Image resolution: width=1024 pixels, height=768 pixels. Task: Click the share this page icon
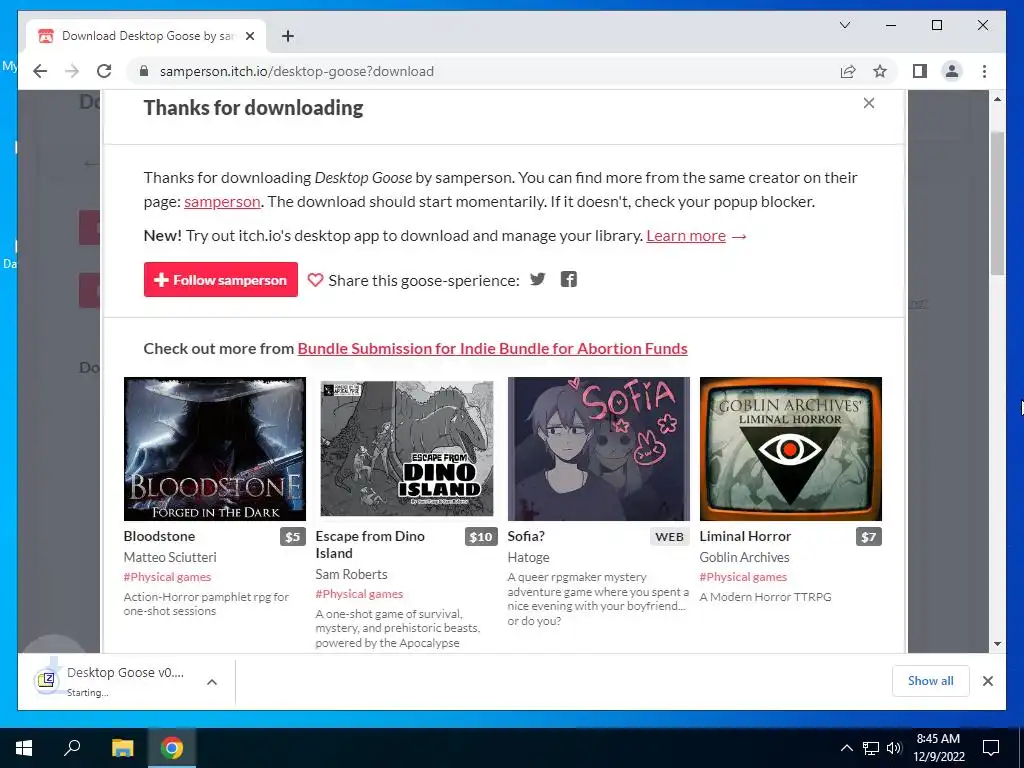click(x=848, y=71)
